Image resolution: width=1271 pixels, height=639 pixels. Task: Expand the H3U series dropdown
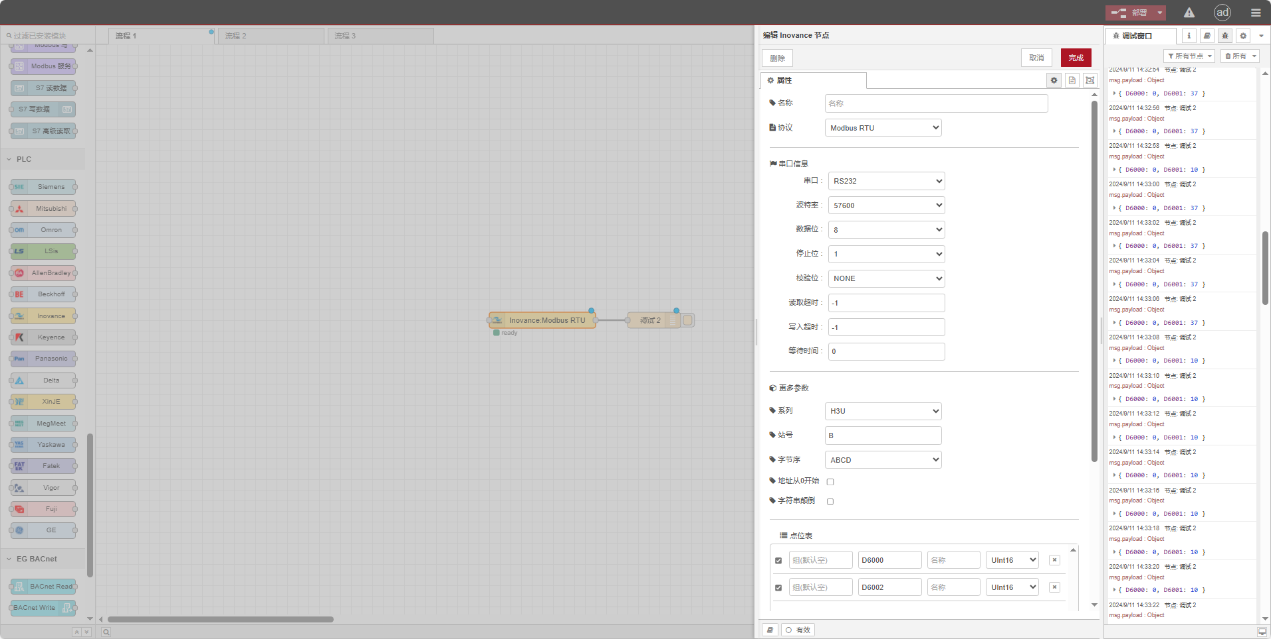[x=884, y=411]
